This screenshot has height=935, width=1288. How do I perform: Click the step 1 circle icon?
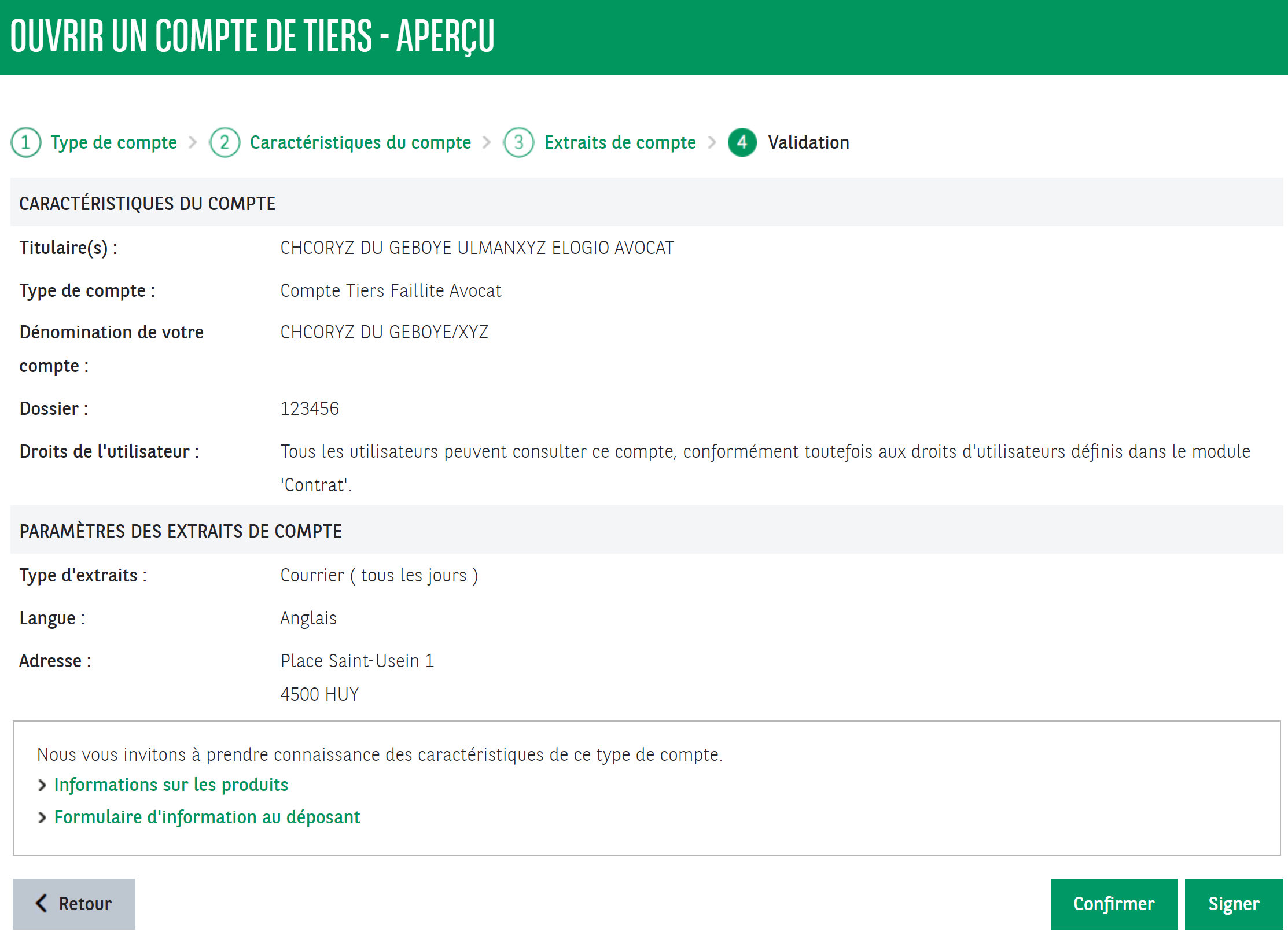click(25, 142)
